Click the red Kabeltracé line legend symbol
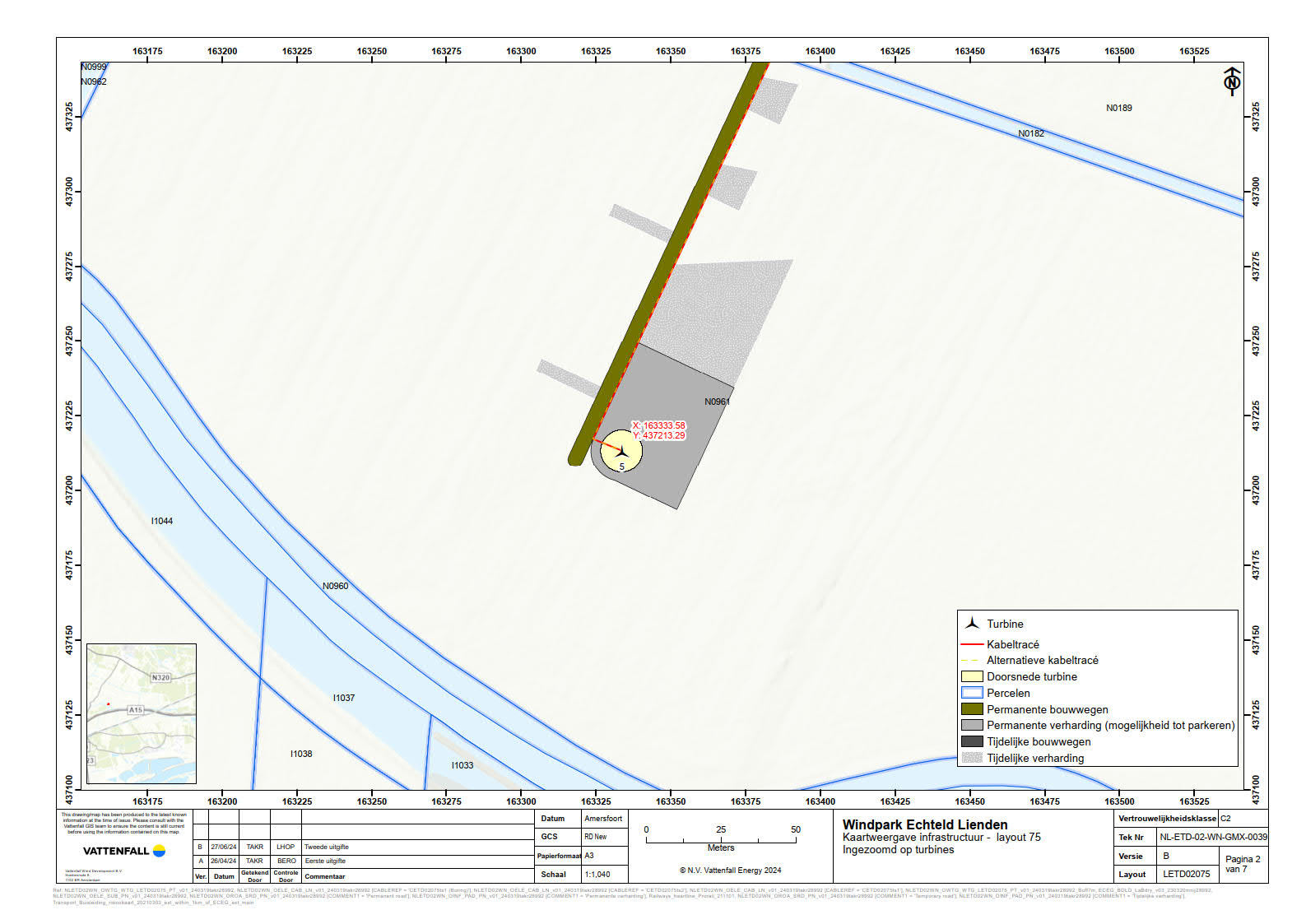This screenshot has width=1306, height=924. [972, 644]
